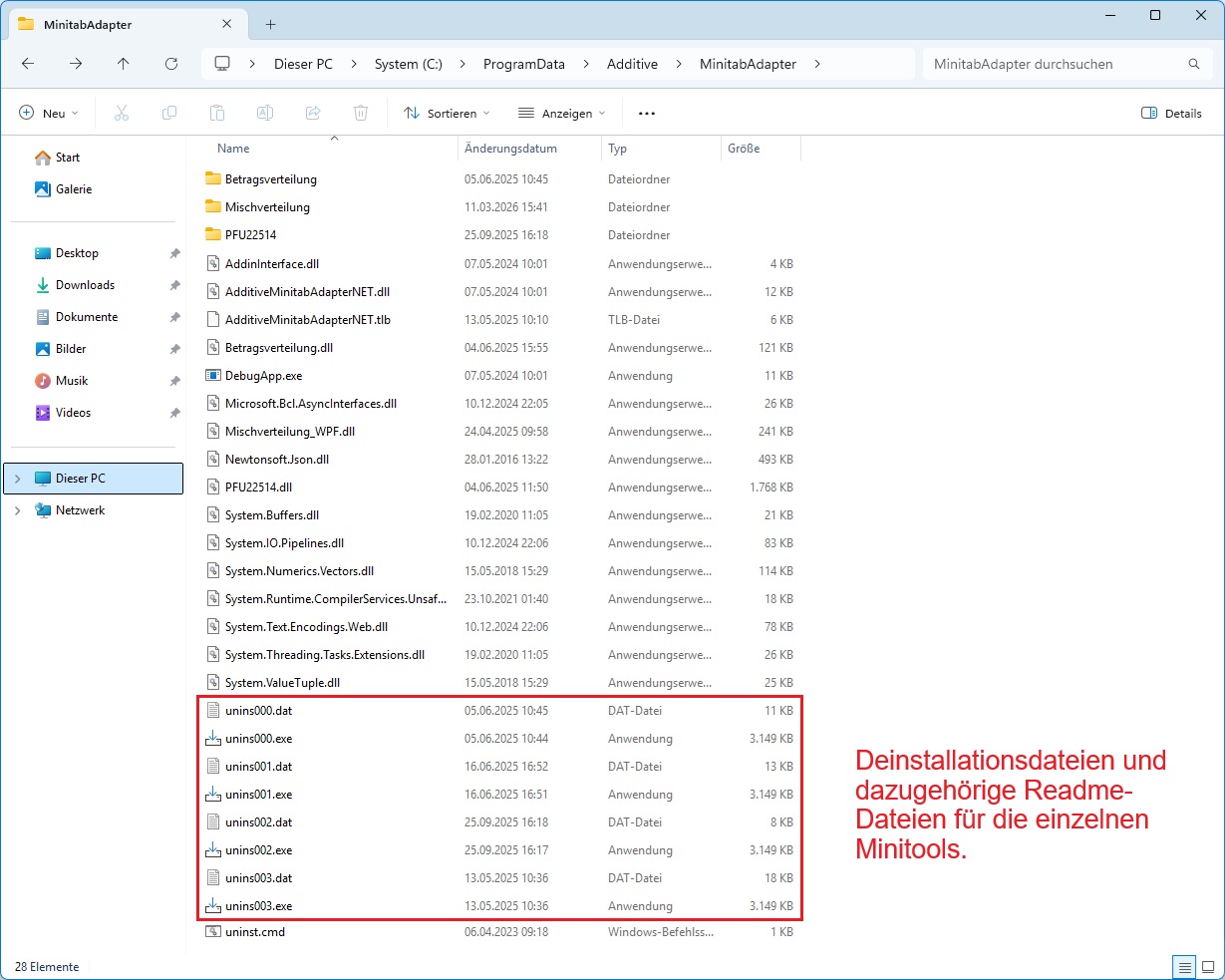Viewport: 1225px width, 980px height.
Task: Switch to large thumbnails view in status bar
Action: pos(1208,967)
